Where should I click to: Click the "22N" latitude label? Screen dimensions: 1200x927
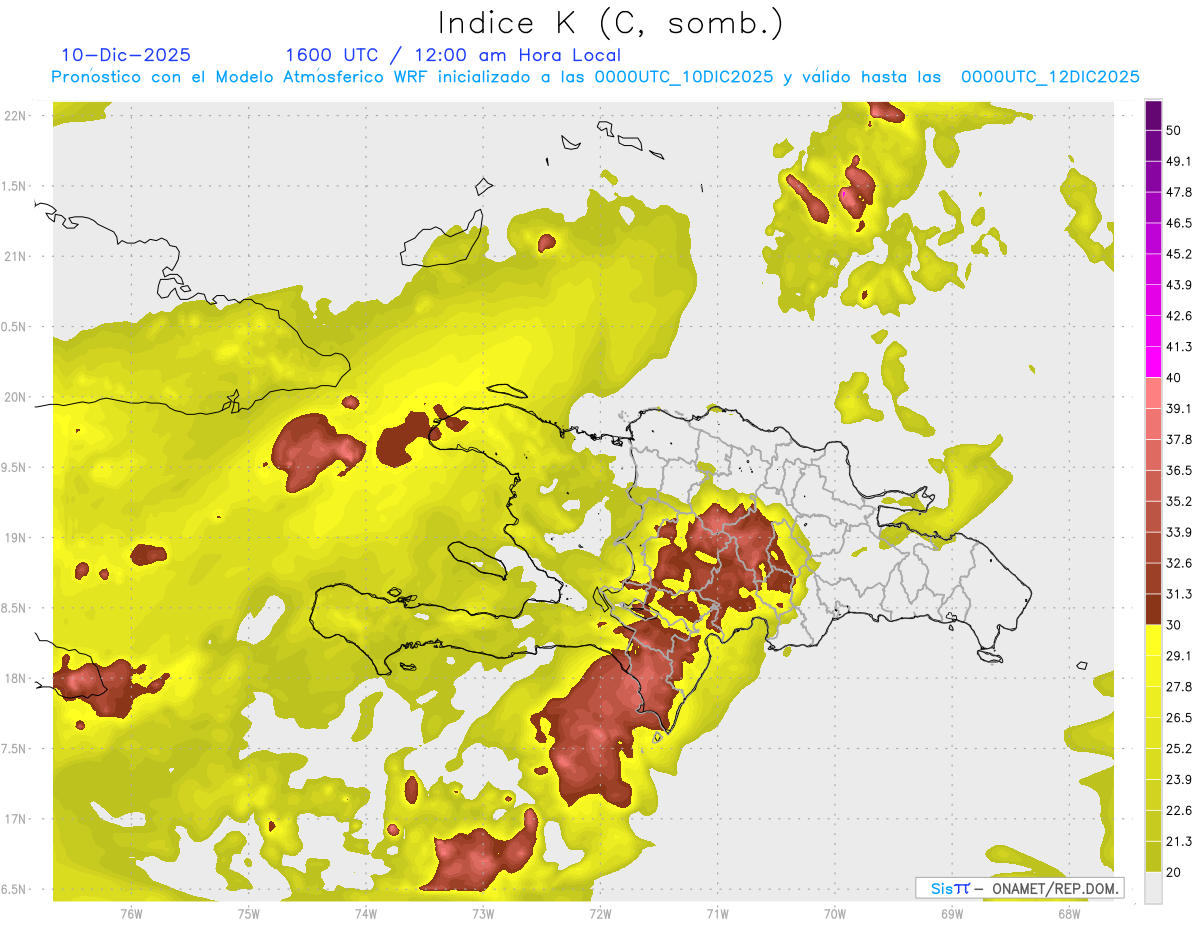[16, 116]
